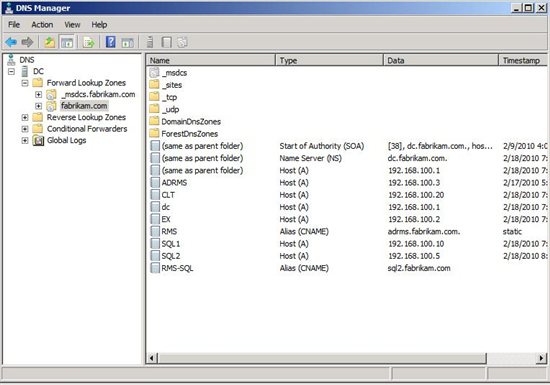This screenshot has height=385, width=550.
Task: Select the DC server icon in tree
Action: tap(25, 71)
